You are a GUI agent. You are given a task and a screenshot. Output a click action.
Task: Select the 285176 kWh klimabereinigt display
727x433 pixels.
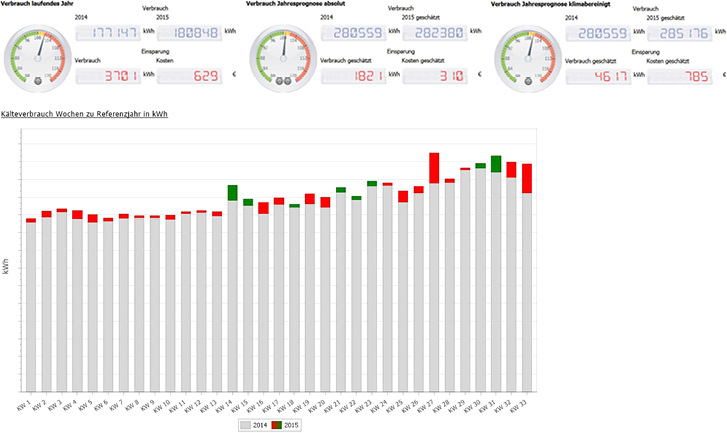(x=680, y=32)
